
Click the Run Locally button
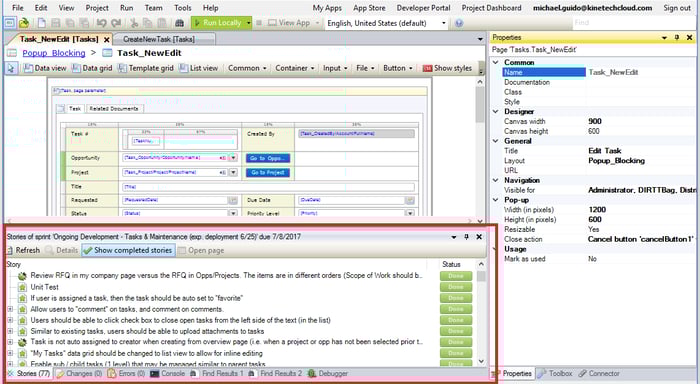pos(218,23)
